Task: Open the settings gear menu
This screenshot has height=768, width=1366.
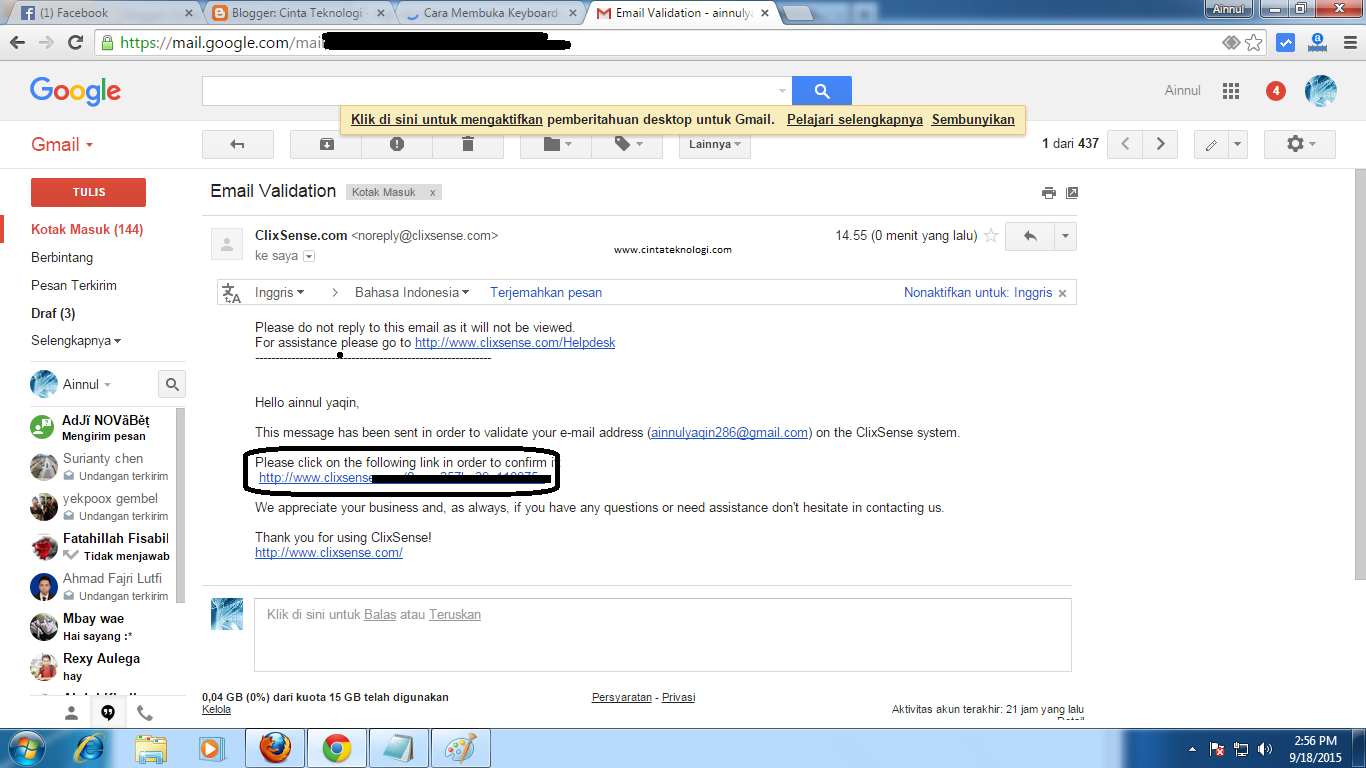Action: click(x=1300, y=144)
